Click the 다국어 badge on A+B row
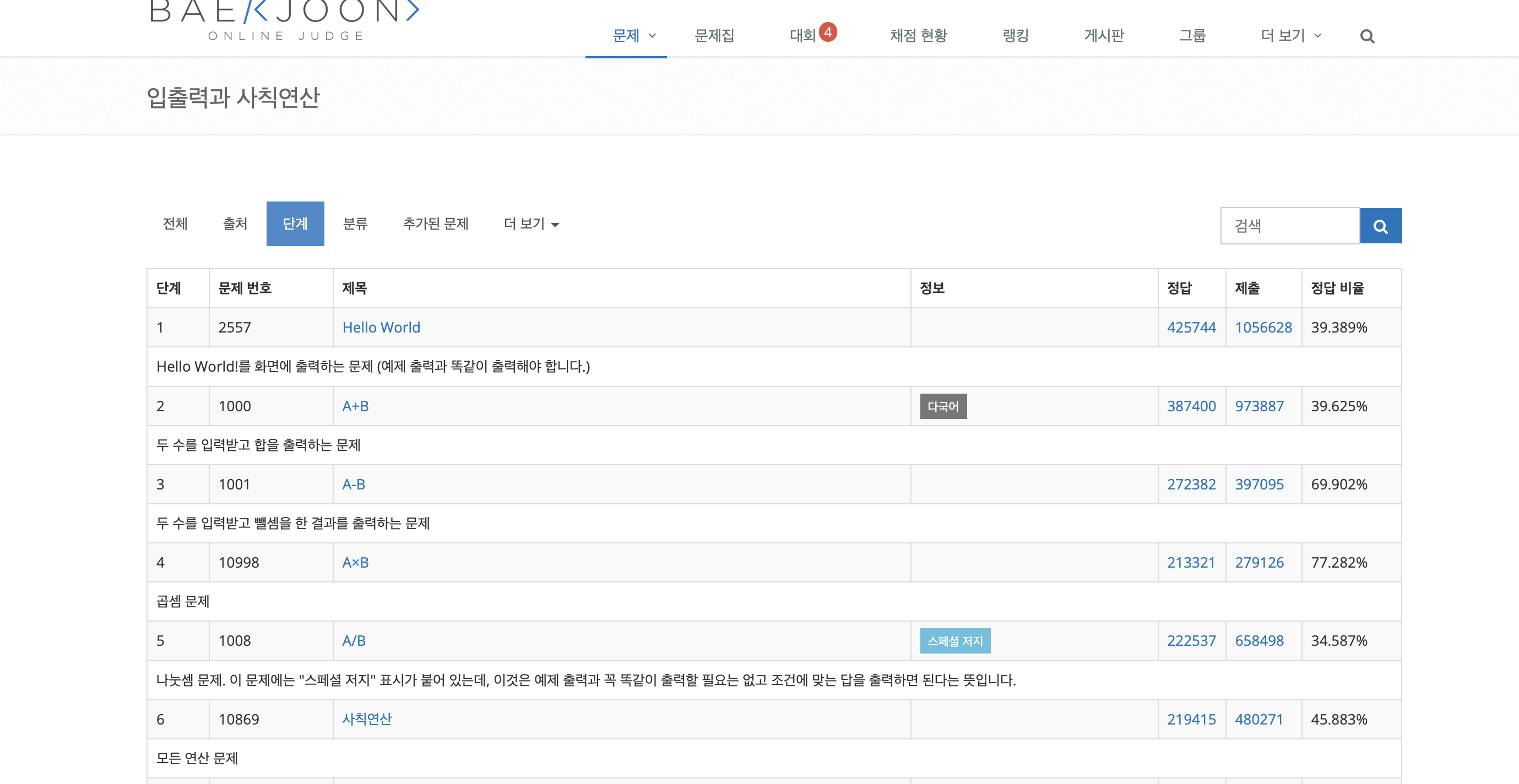The height and width of the screenshot is (784, 1519). (942, 406)
